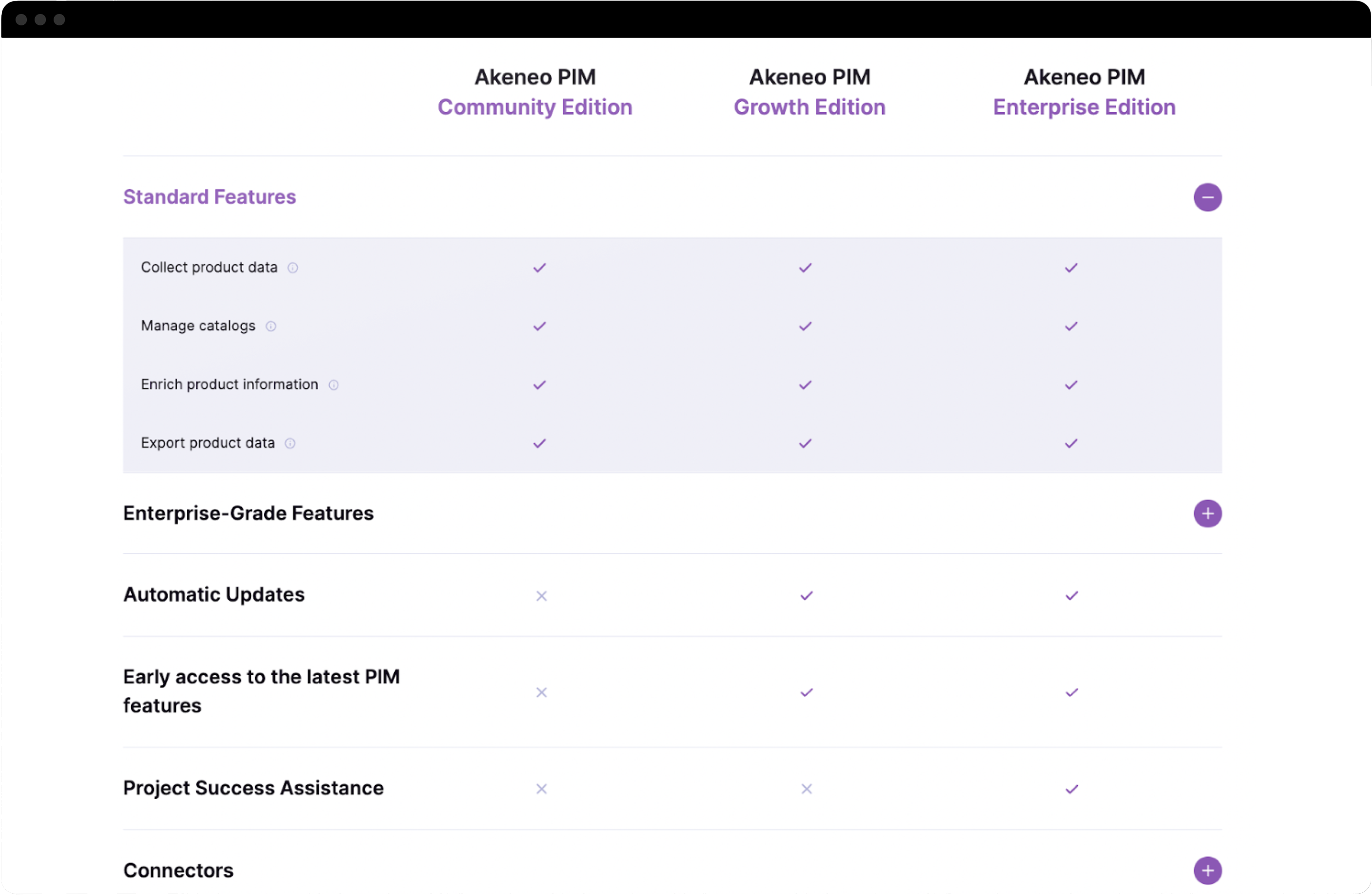
Task: Click Growth Edition cross for Project Success Assistance
Action: coord(806,789)
